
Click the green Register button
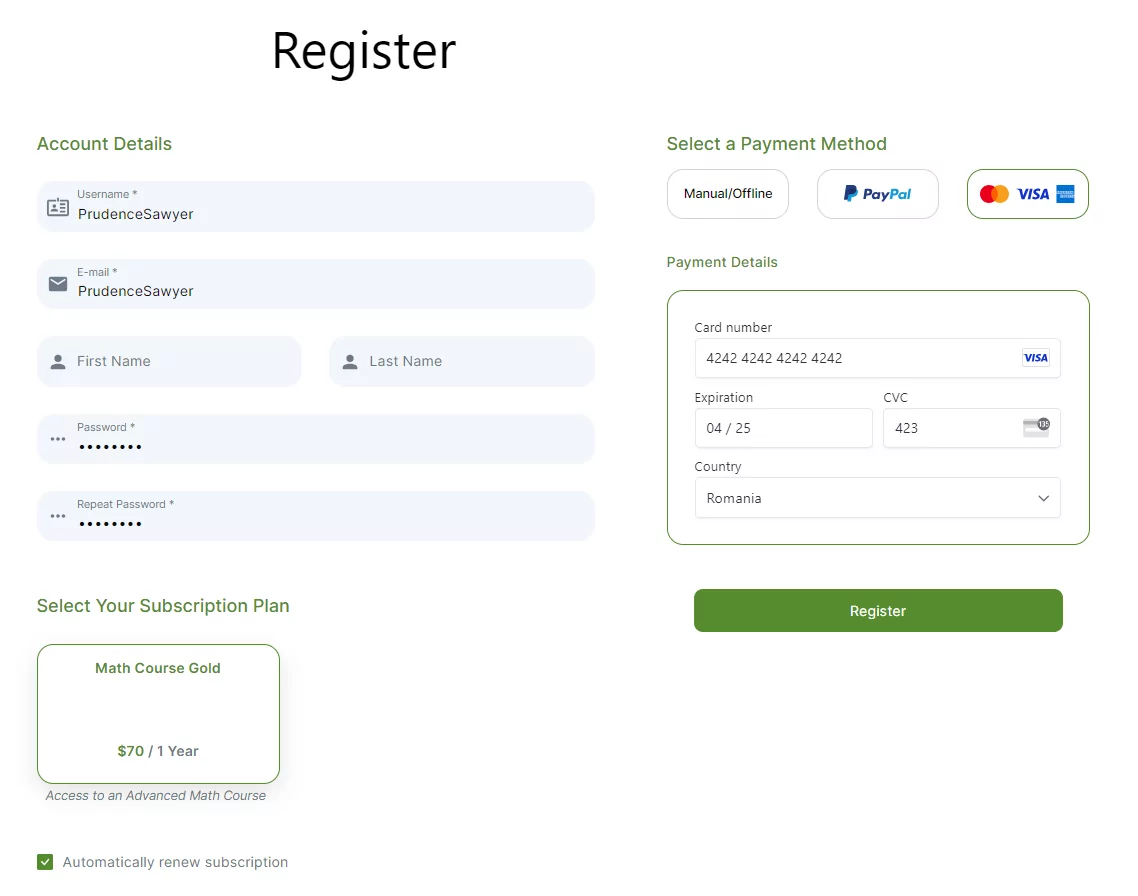click(878, 610)
